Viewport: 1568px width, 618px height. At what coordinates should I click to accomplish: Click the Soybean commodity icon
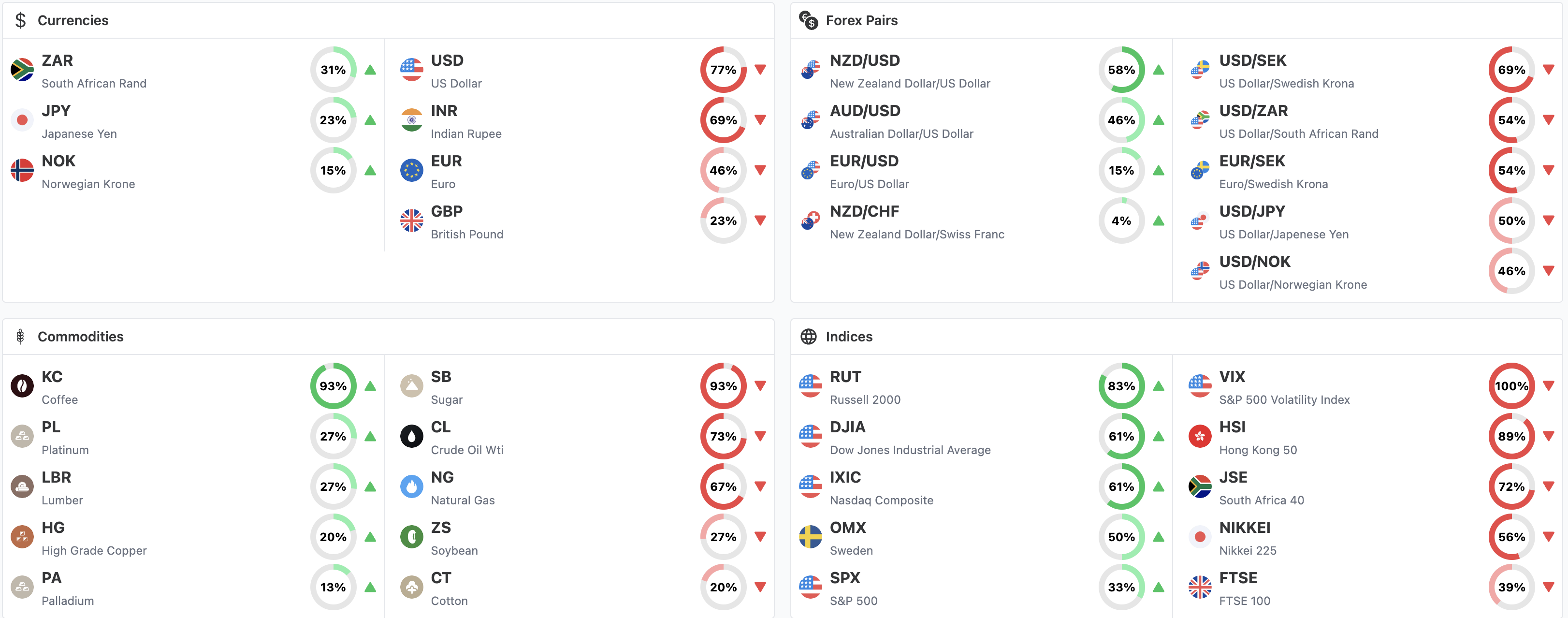[x=411, y=537]
